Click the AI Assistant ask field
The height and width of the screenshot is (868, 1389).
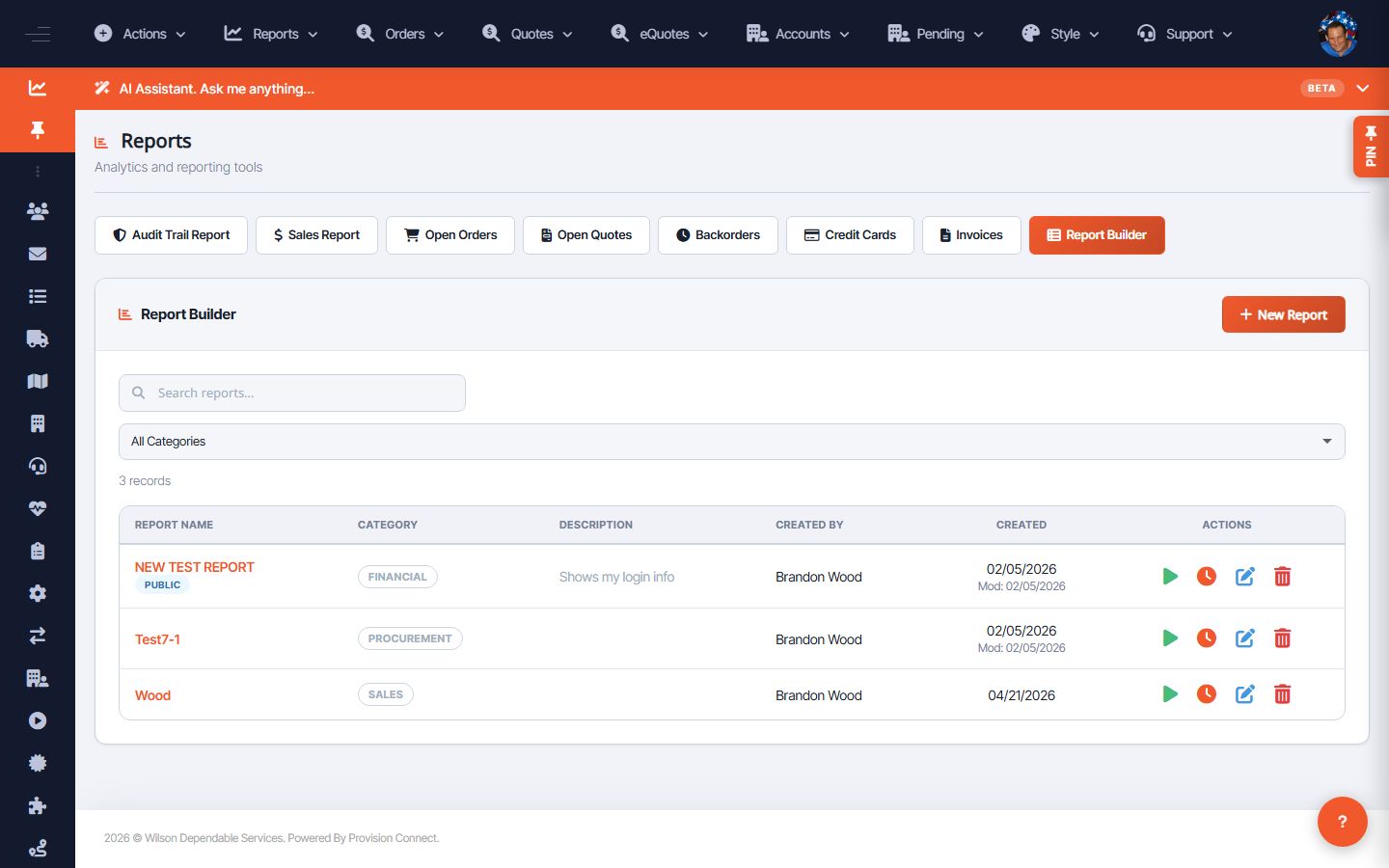tap(217, 89)
